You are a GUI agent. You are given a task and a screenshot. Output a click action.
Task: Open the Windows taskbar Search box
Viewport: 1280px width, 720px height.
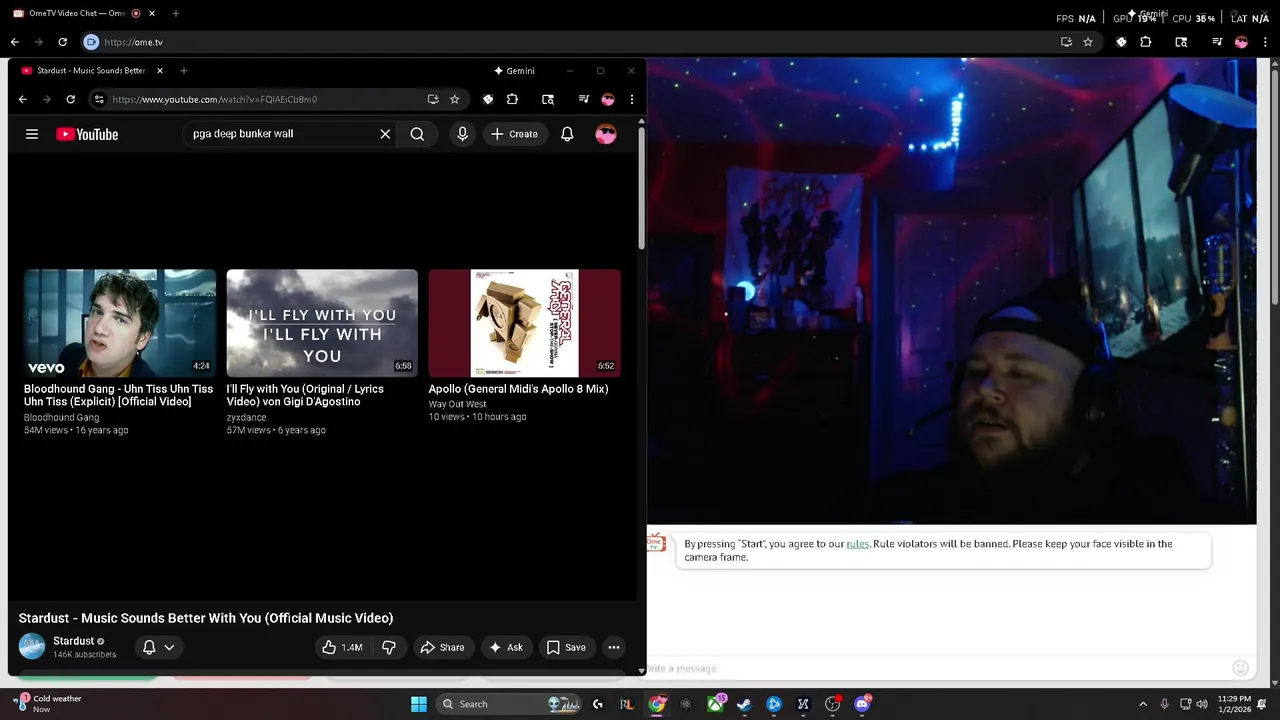pos(510,704)
